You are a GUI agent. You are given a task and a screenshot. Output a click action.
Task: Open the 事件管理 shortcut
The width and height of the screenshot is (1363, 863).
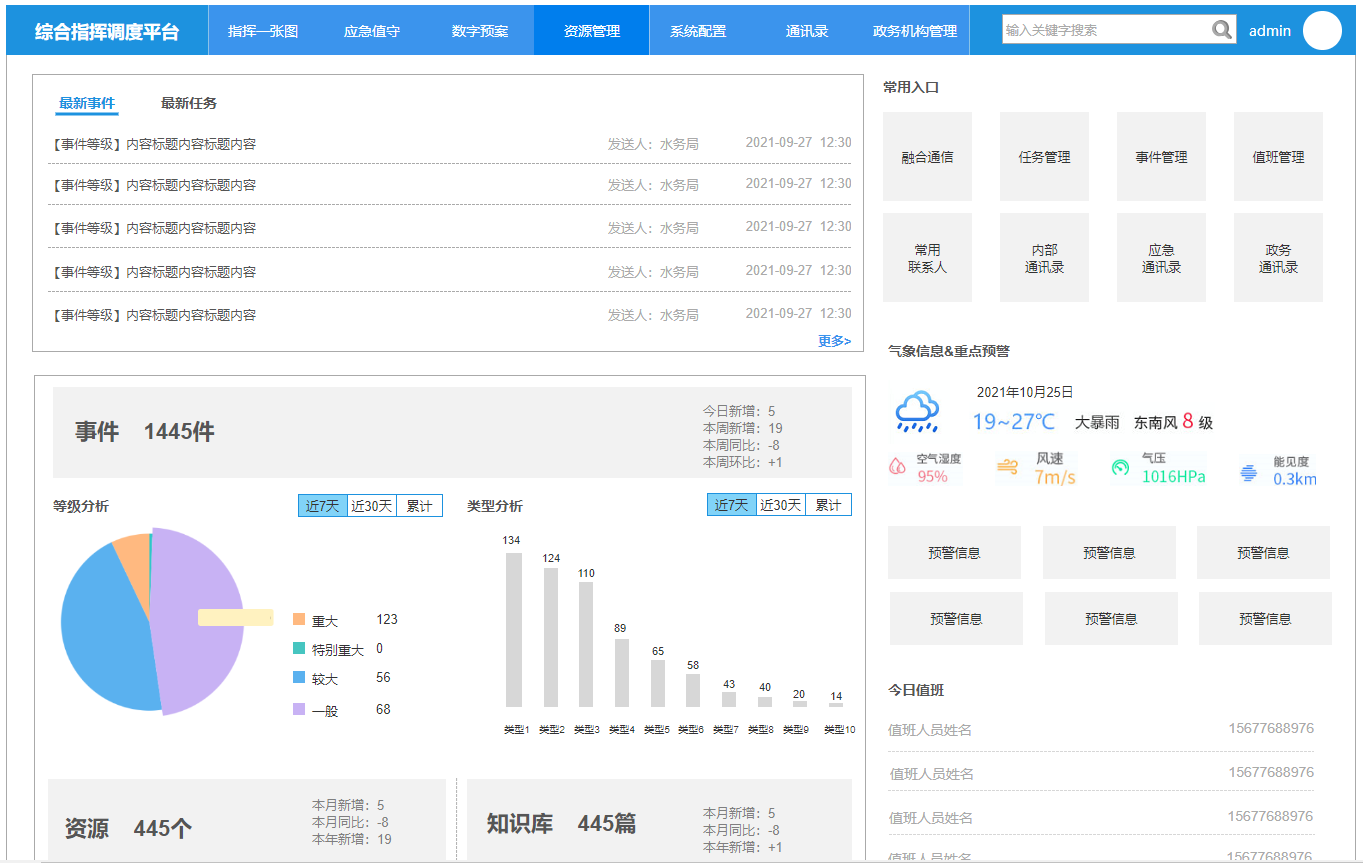click(1161, 157)
